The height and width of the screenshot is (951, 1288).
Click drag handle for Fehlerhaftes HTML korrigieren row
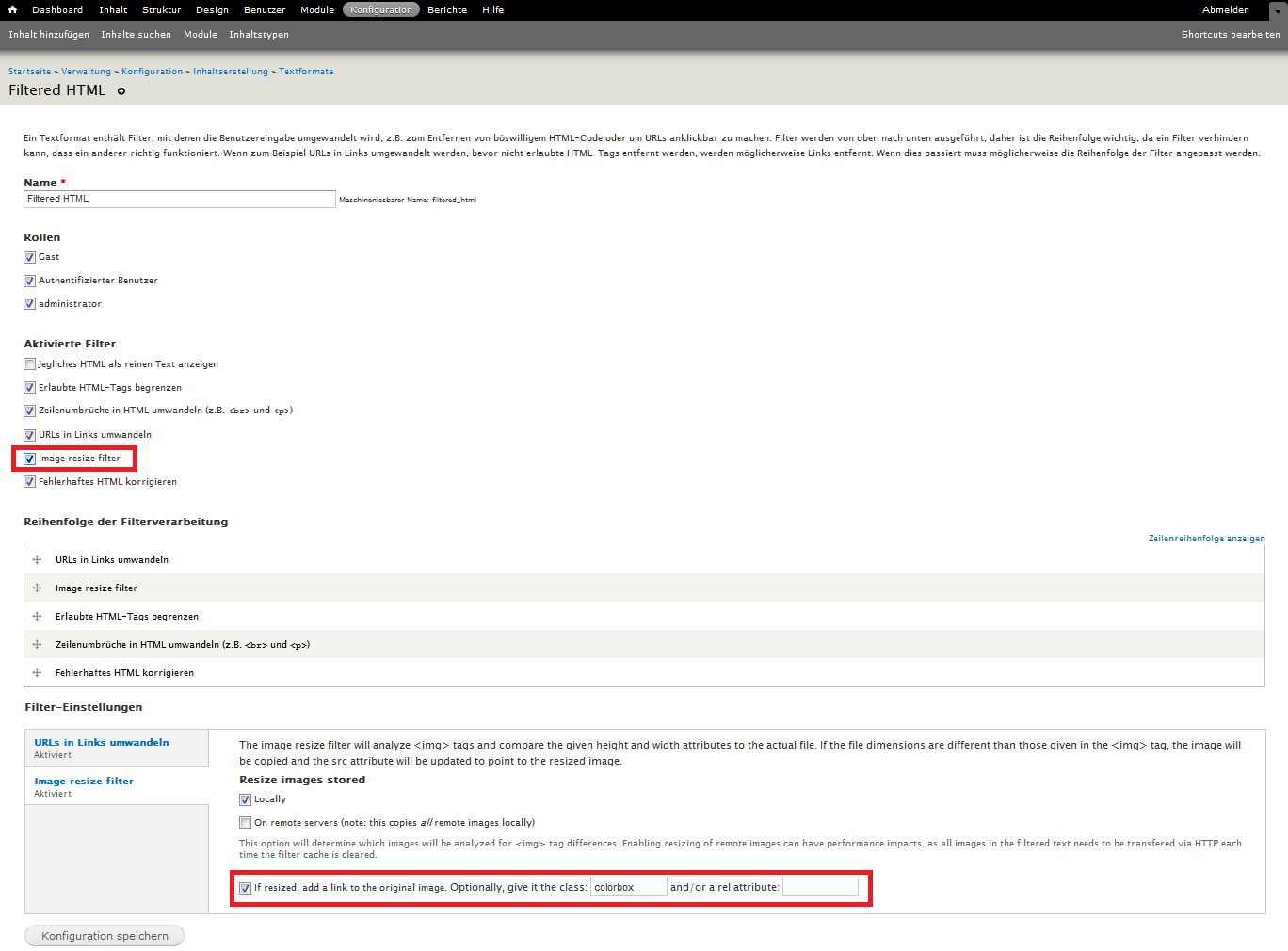[38, 672]
